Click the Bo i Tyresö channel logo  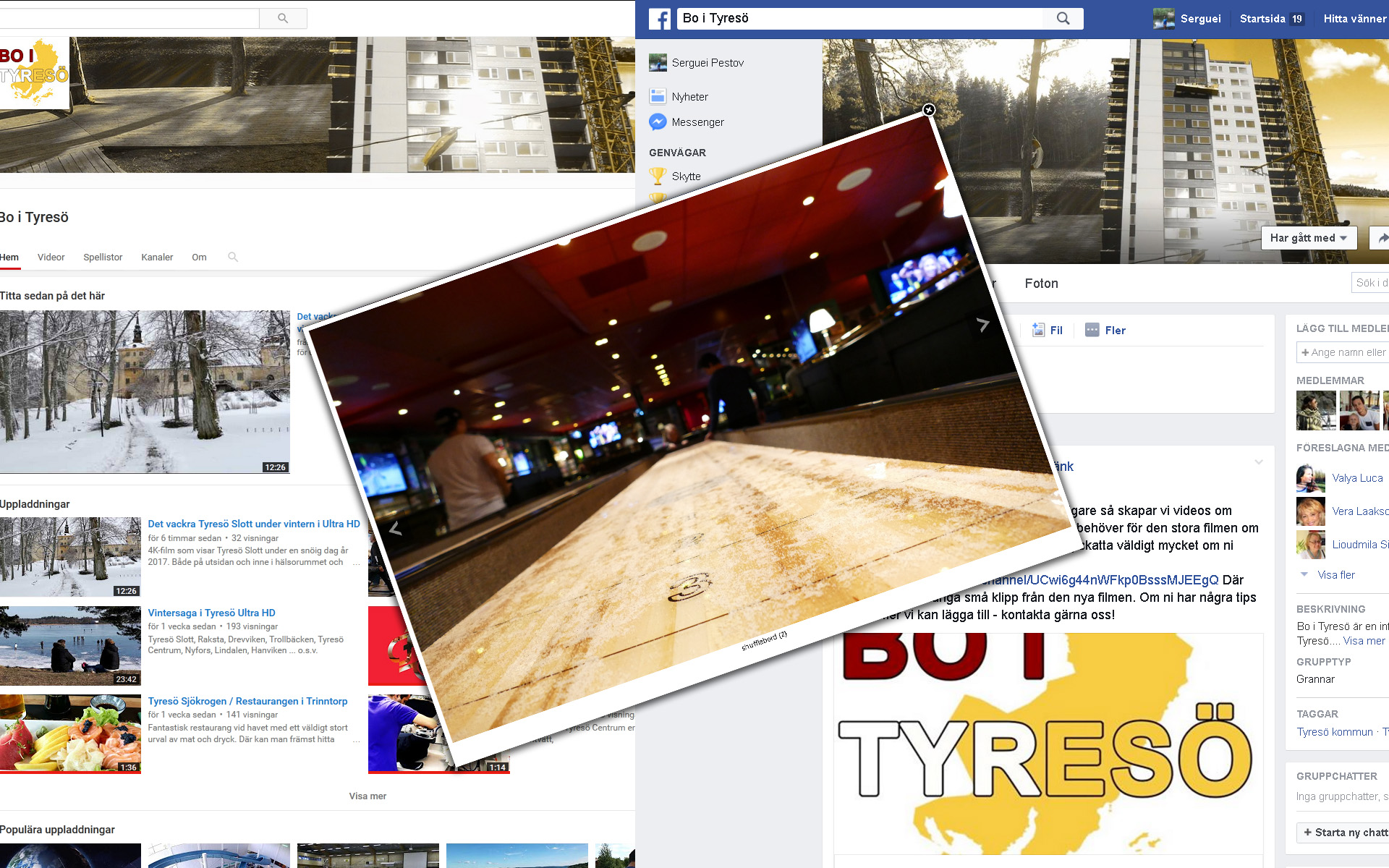[34, 72]
